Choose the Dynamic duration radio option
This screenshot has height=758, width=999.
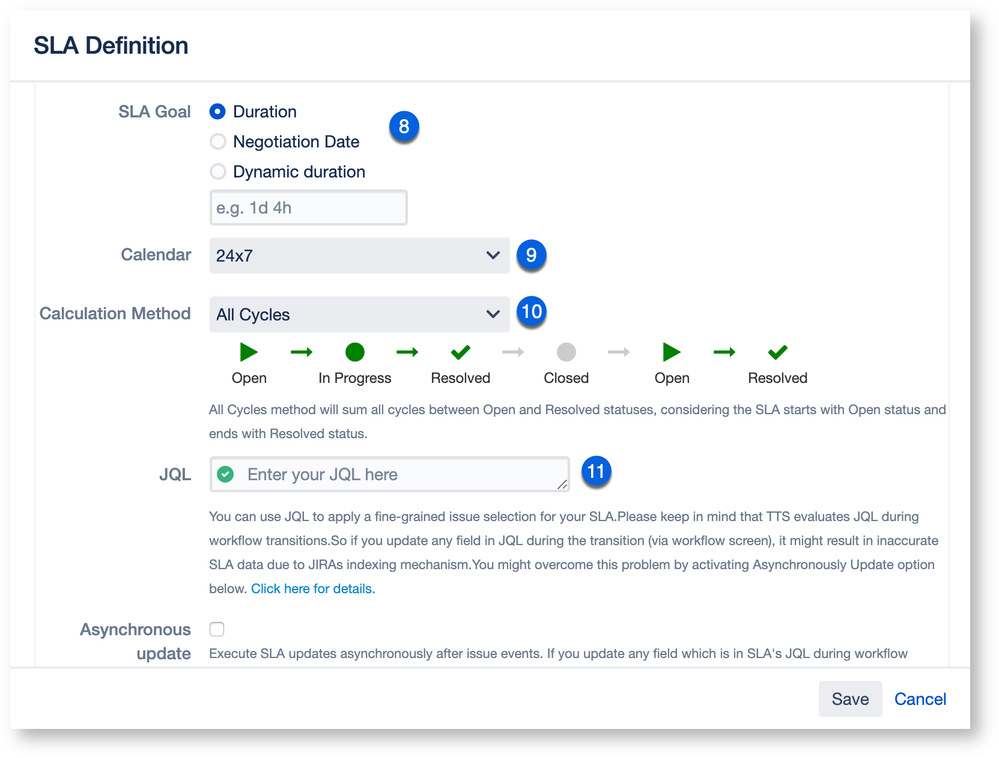point(218,171)
